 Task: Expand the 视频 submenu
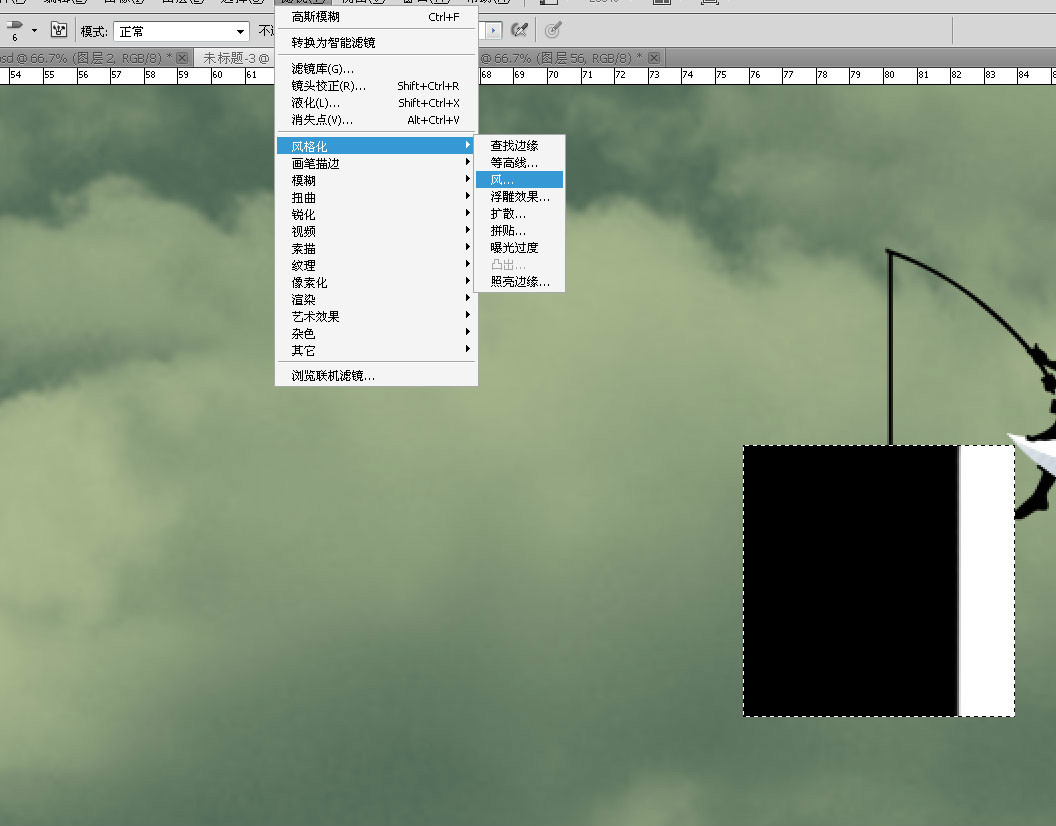coord(376,231)
